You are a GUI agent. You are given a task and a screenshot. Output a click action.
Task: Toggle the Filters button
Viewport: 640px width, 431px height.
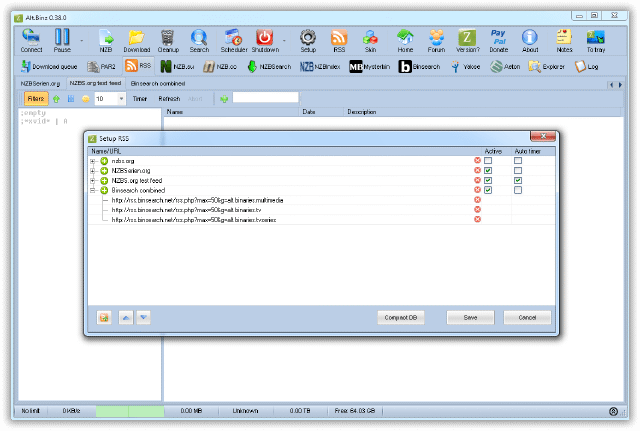pos(36,99)
